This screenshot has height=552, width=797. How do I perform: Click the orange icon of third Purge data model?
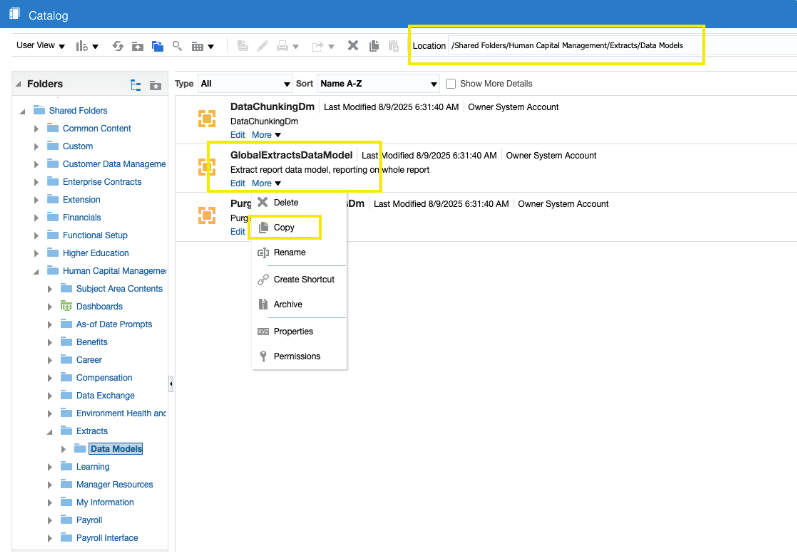207,215
